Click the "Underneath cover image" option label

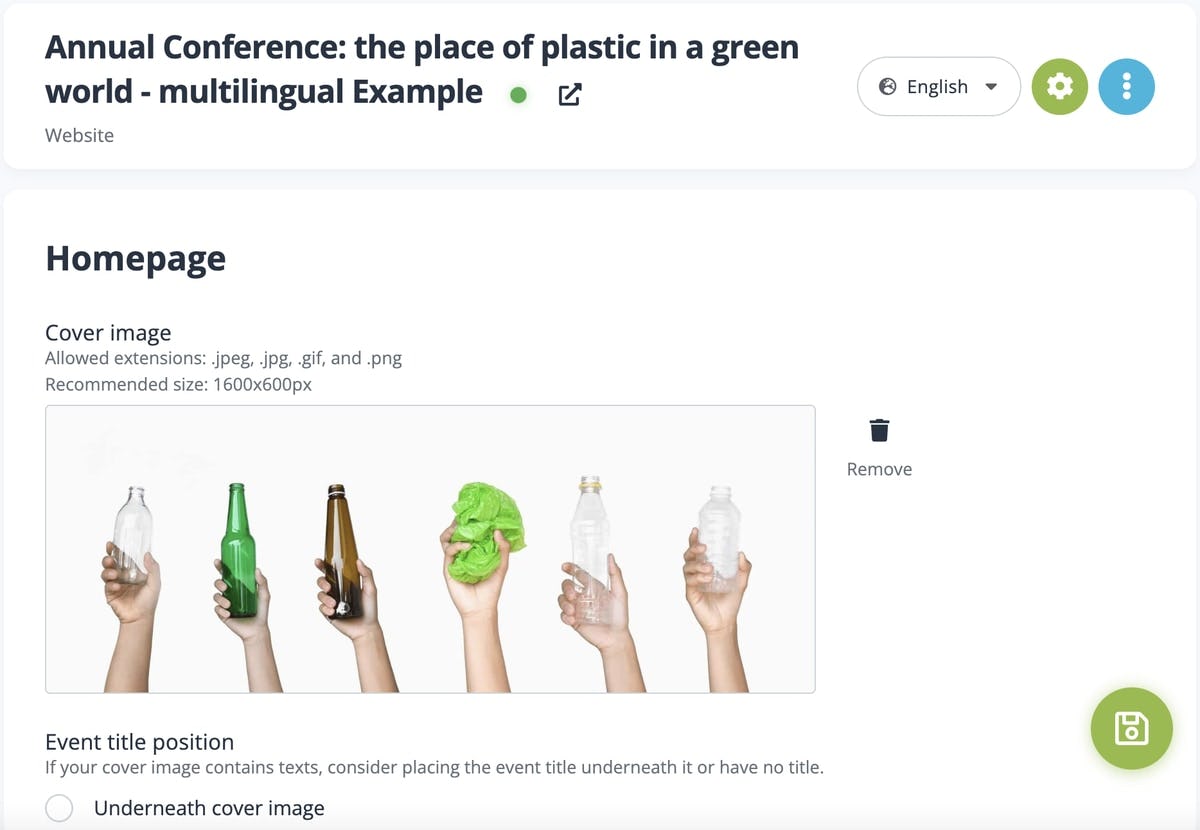click(x=209, y=808)
